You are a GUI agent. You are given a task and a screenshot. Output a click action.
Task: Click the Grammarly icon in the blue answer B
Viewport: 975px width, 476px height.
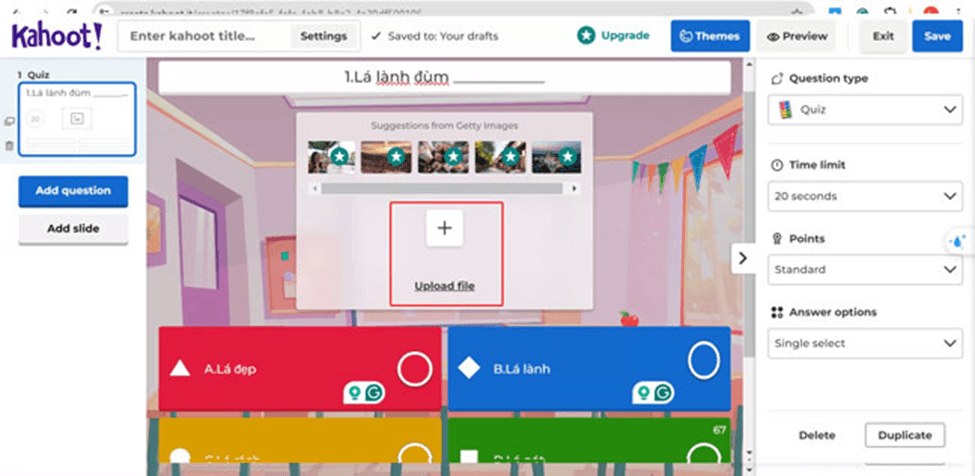[663, 393]
